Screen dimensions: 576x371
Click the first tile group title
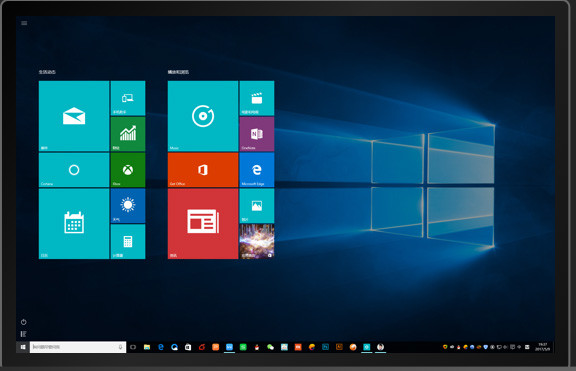(47, 72)
